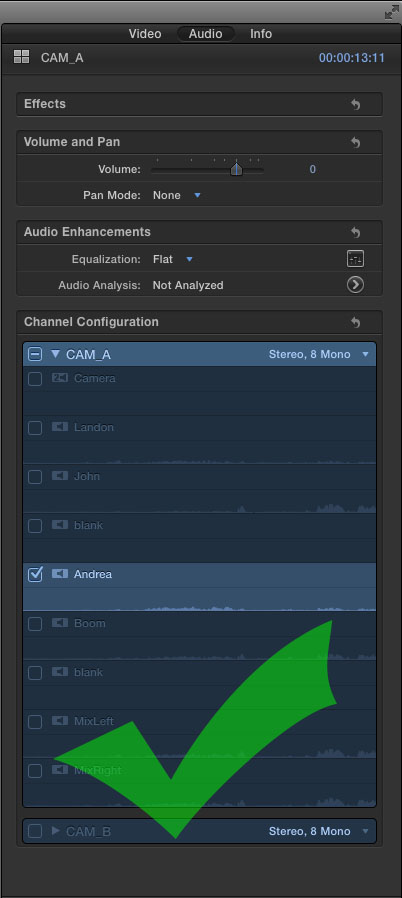Click the expand inspector arrows icon
The image size is (402, 898).
click(392, 13)
